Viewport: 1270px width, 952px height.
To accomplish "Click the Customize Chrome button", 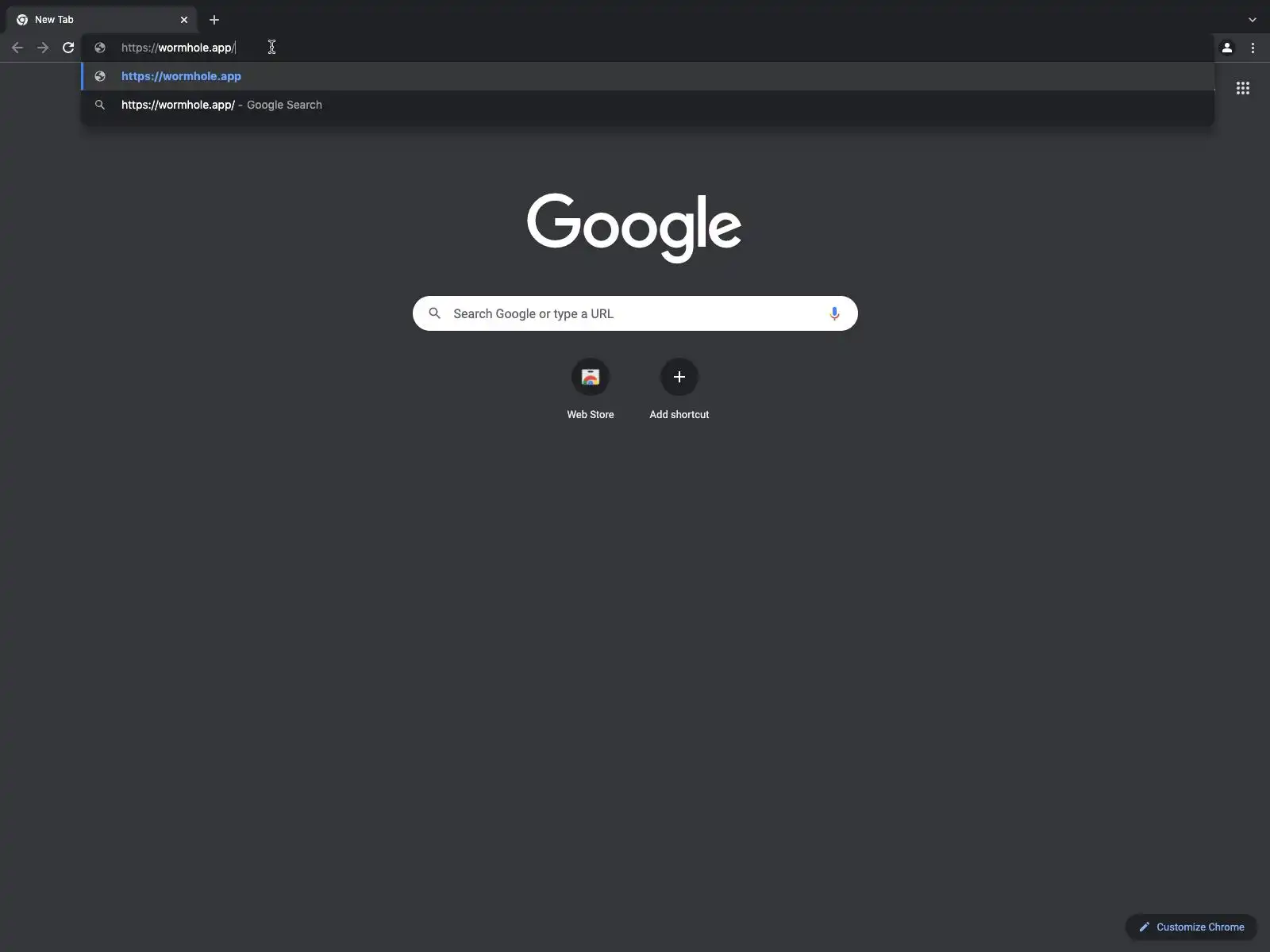I will [1191, 927].
